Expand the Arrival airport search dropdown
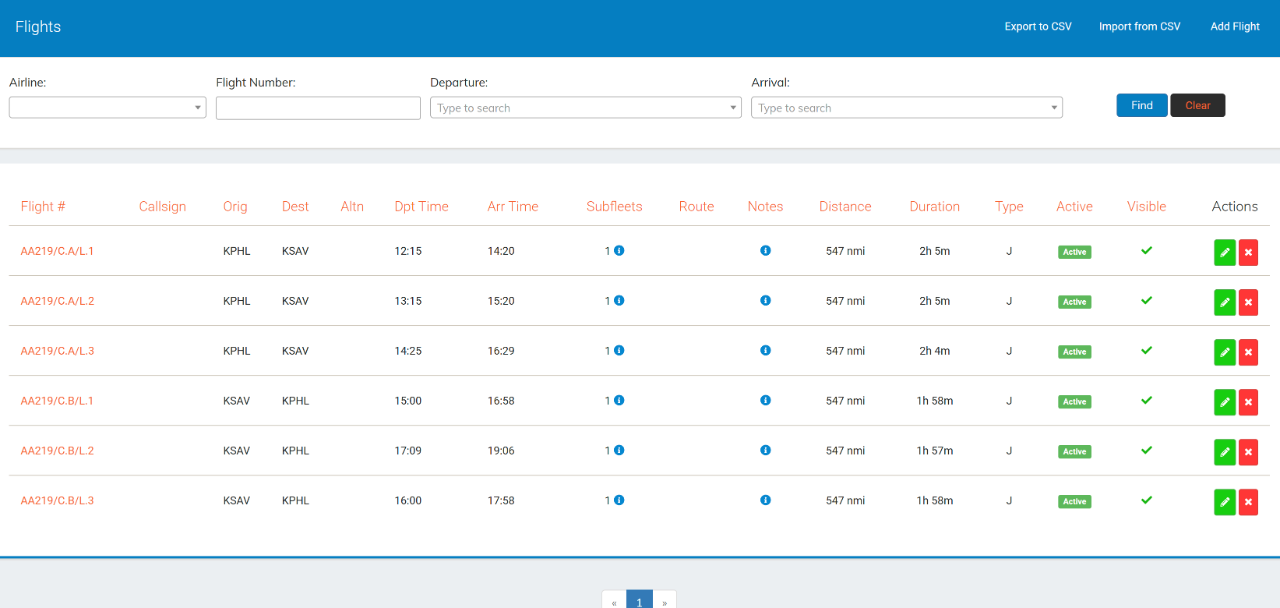 (x=906, y=108)
